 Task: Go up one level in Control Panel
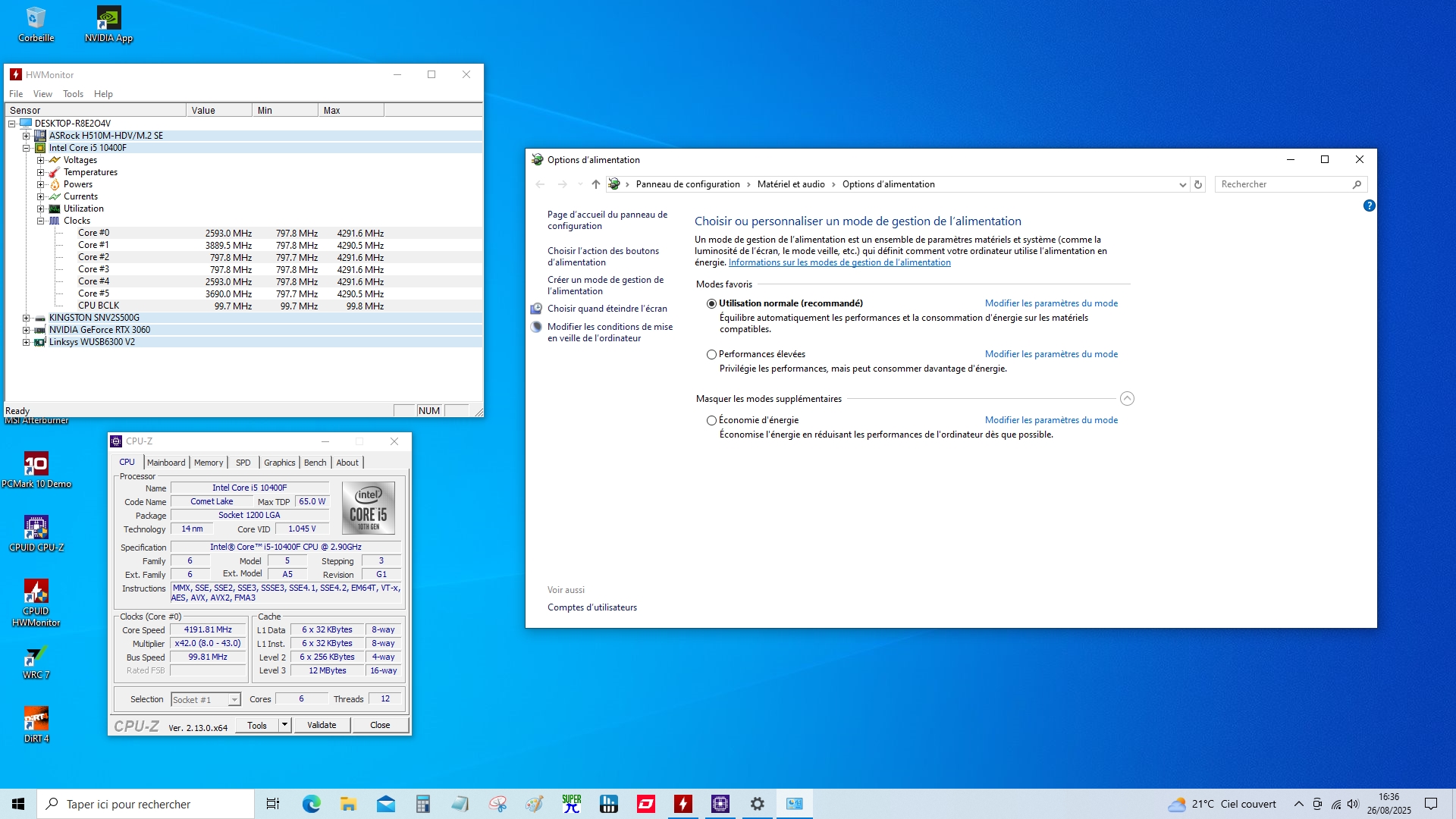coord(595,184)
